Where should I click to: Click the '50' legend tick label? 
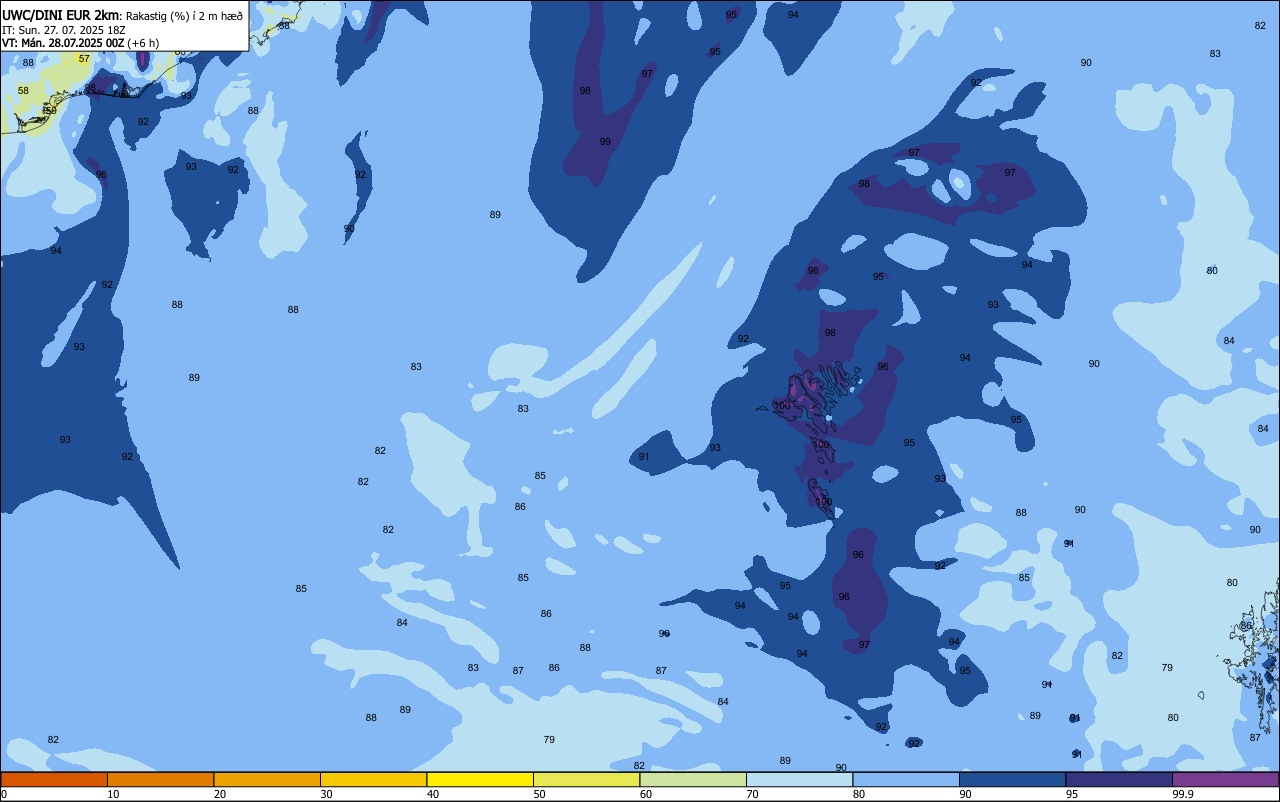pos(539,794)
